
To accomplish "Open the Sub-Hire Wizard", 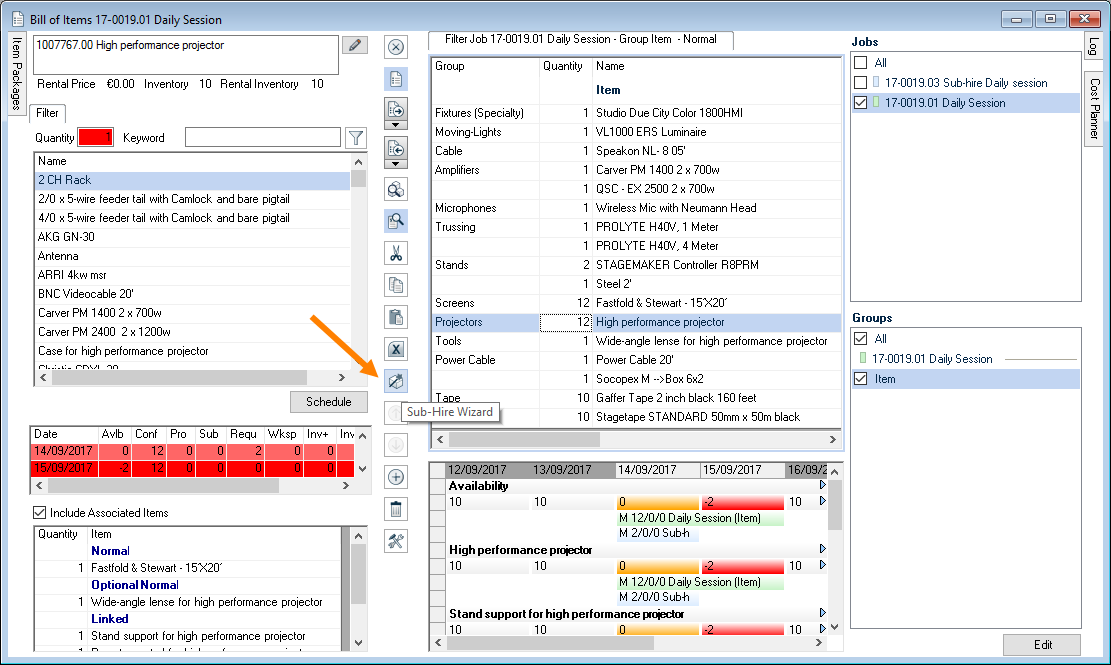I will (396, 381).
